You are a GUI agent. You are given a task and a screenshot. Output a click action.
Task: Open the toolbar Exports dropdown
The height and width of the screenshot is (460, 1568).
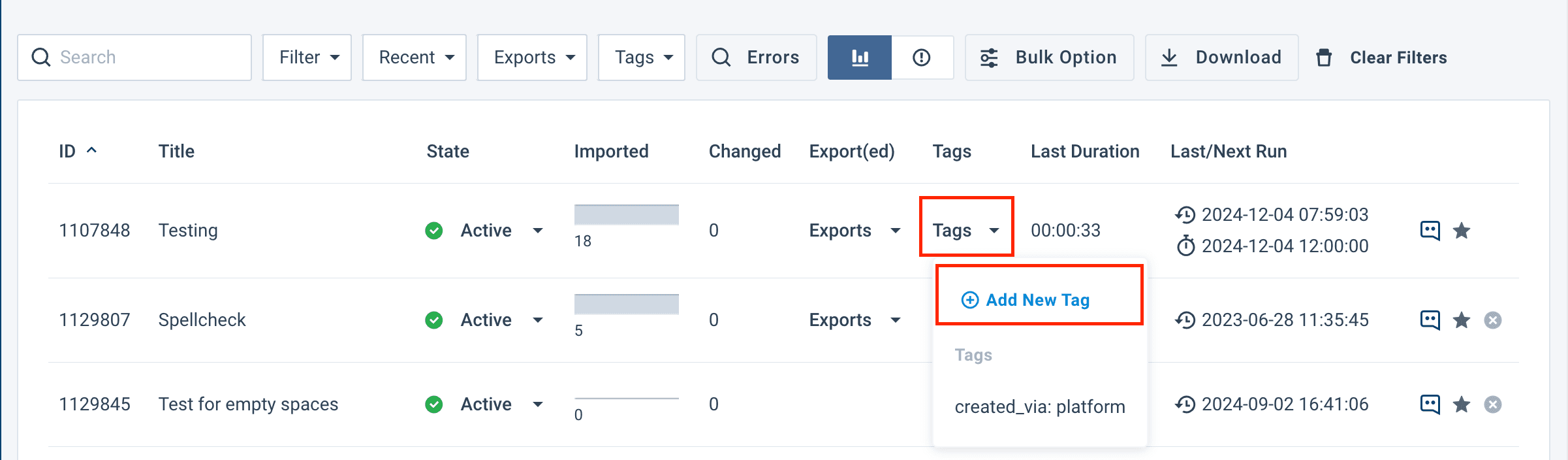coord(532,57)
